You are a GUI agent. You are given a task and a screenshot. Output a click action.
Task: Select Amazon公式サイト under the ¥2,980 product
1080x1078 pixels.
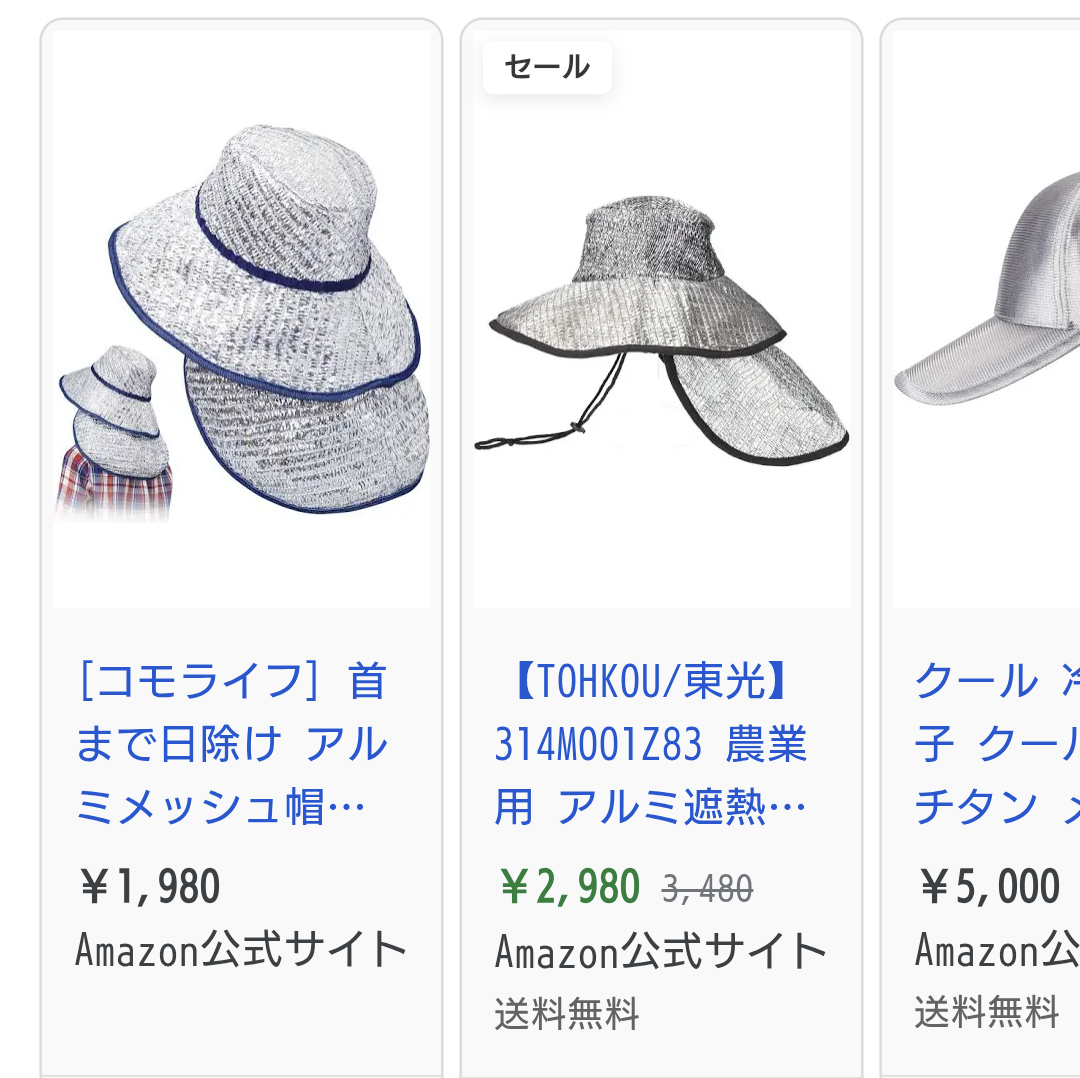tap(661, 951)
